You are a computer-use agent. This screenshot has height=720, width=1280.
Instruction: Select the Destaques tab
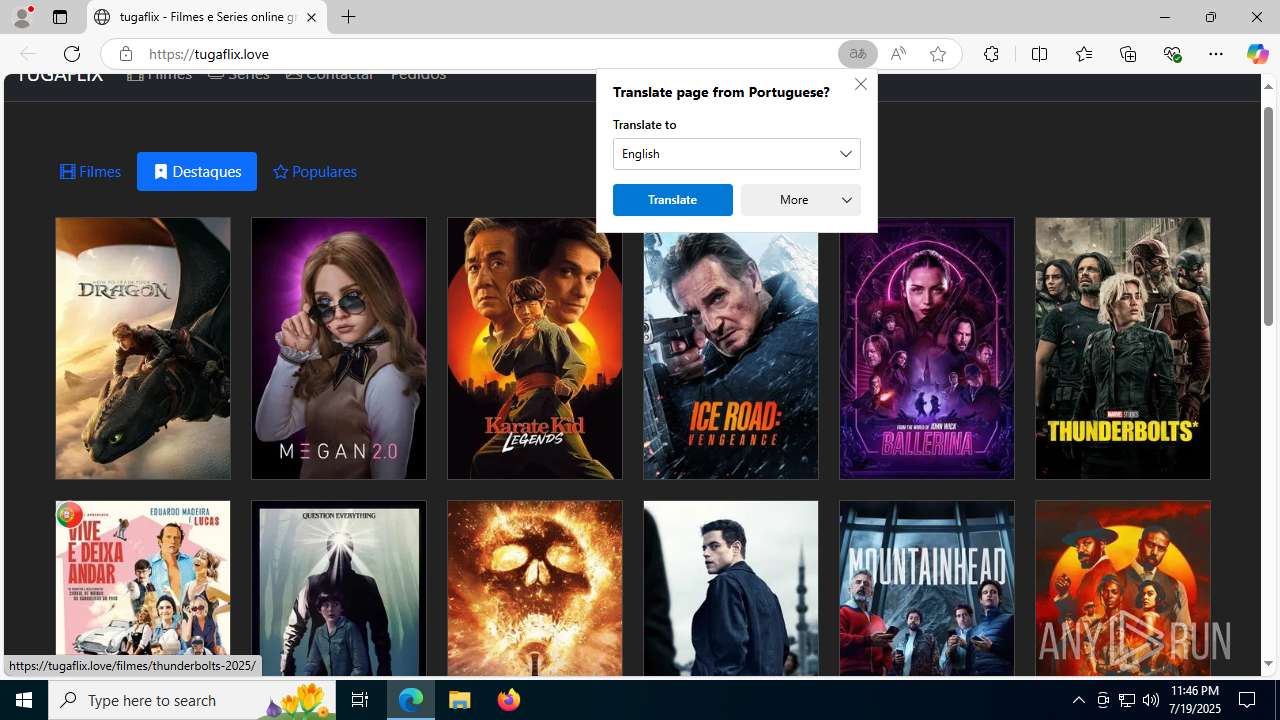(x=197, y=172)
